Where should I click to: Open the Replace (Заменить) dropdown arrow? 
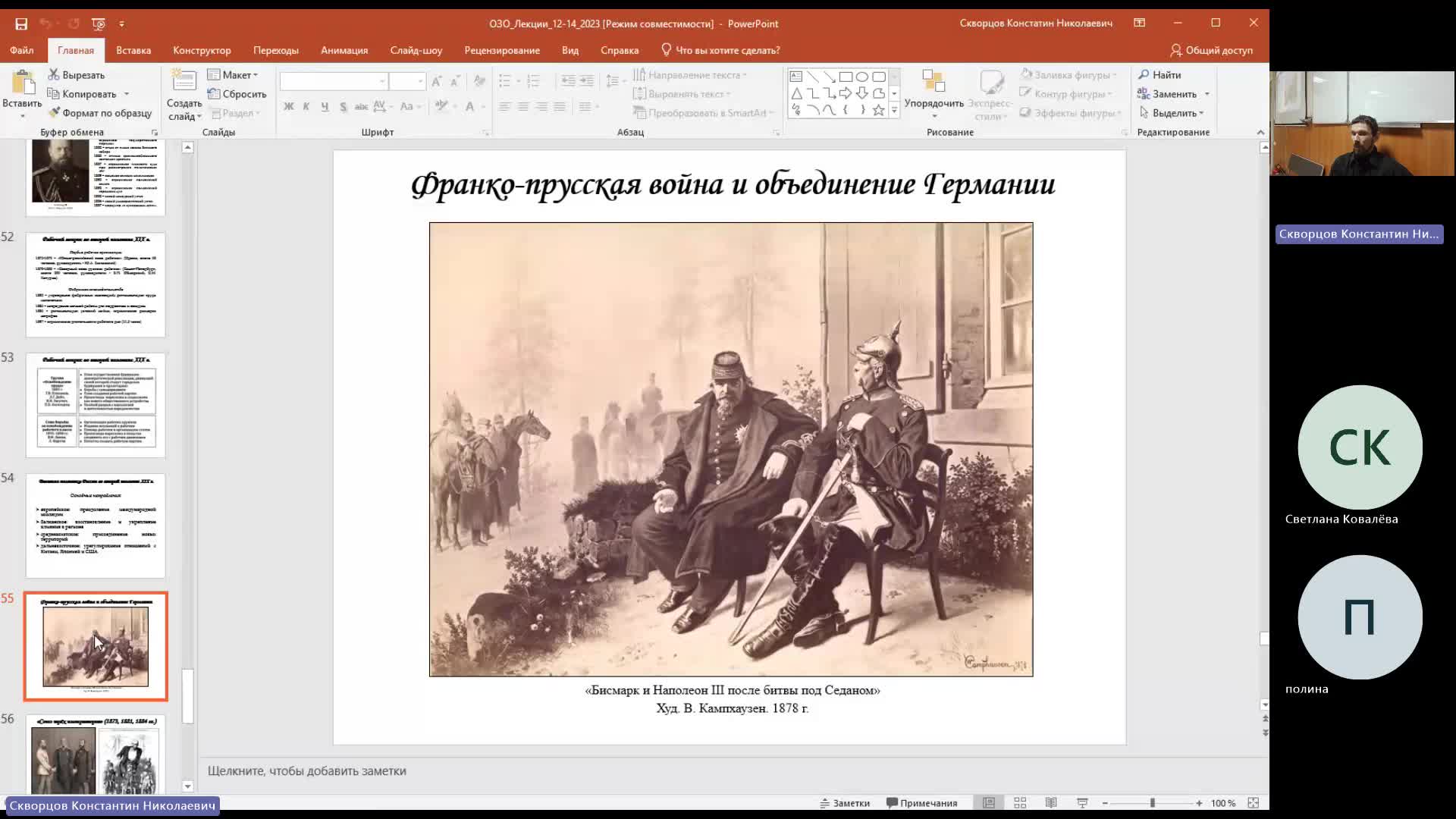click(x=1207, y=94)
